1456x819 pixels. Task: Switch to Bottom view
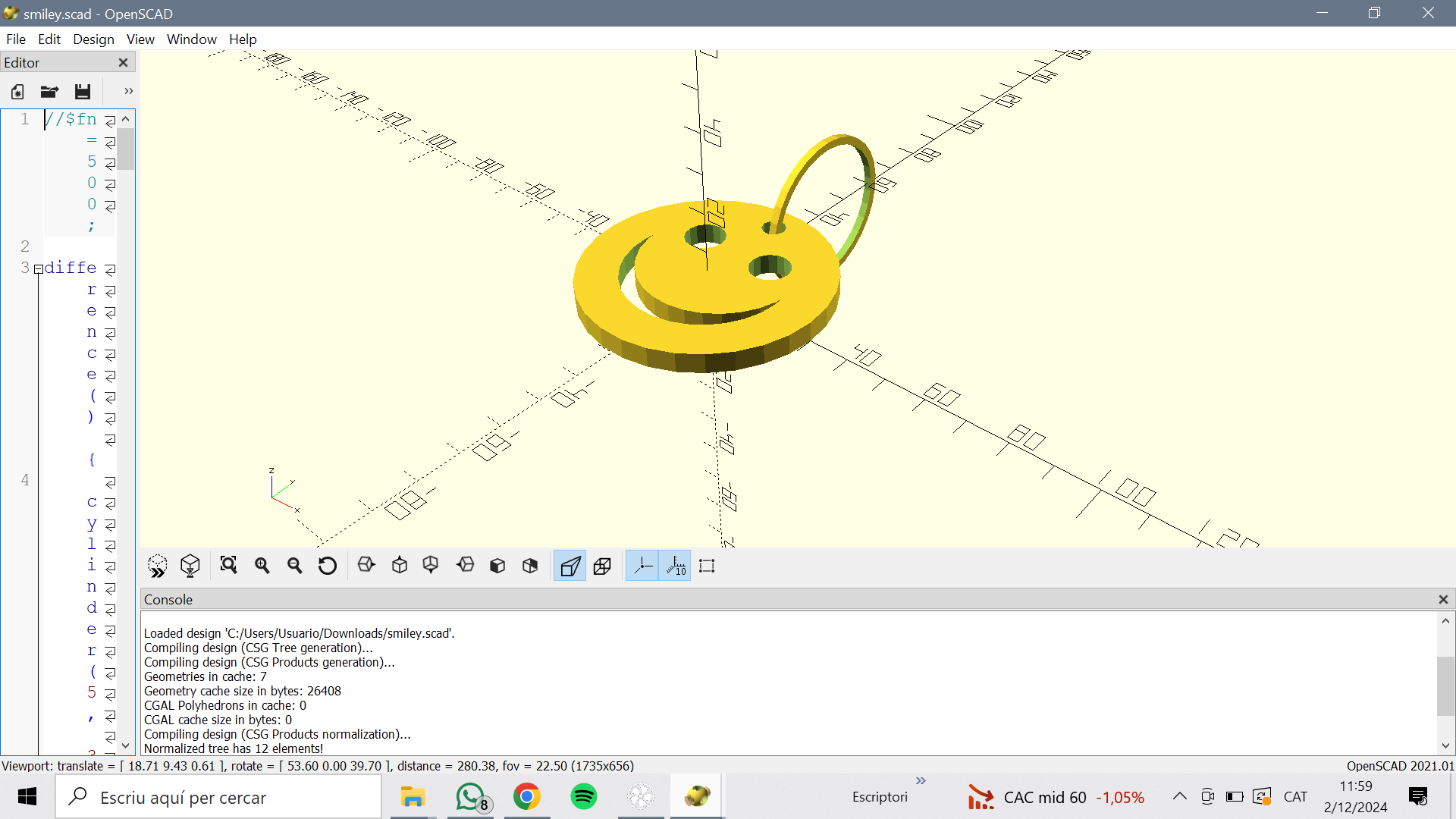431,565
